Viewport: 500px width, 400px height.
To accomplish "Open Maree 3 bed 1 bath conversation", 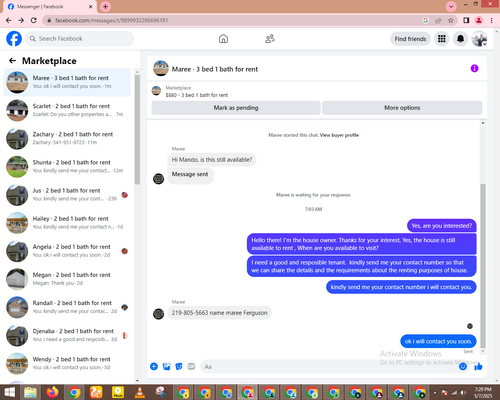I will (67, 82).
